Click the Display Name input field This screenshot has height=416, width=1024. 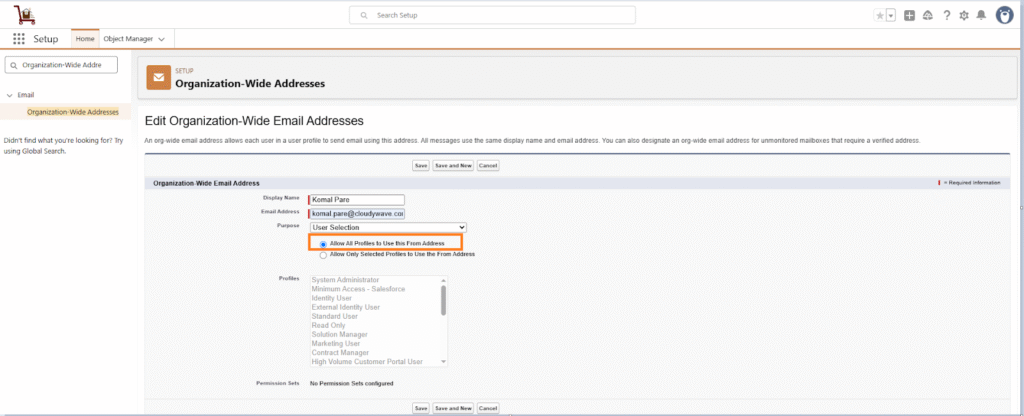pyautogui.click(x=357, y=199)
